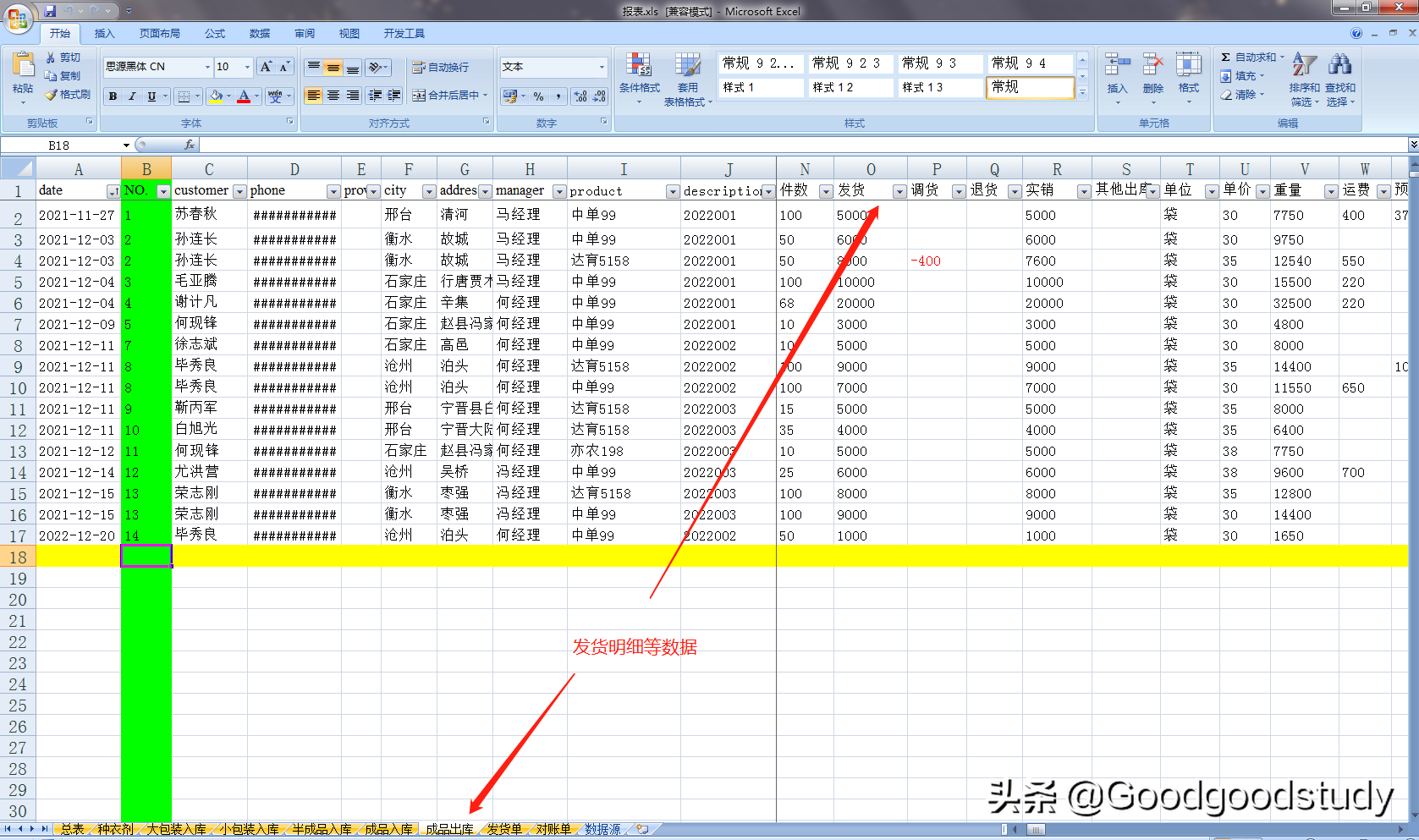The height and width of the screenshot is (840, 1419).
Task: Click the Office button logo
Action: point(18,17)
